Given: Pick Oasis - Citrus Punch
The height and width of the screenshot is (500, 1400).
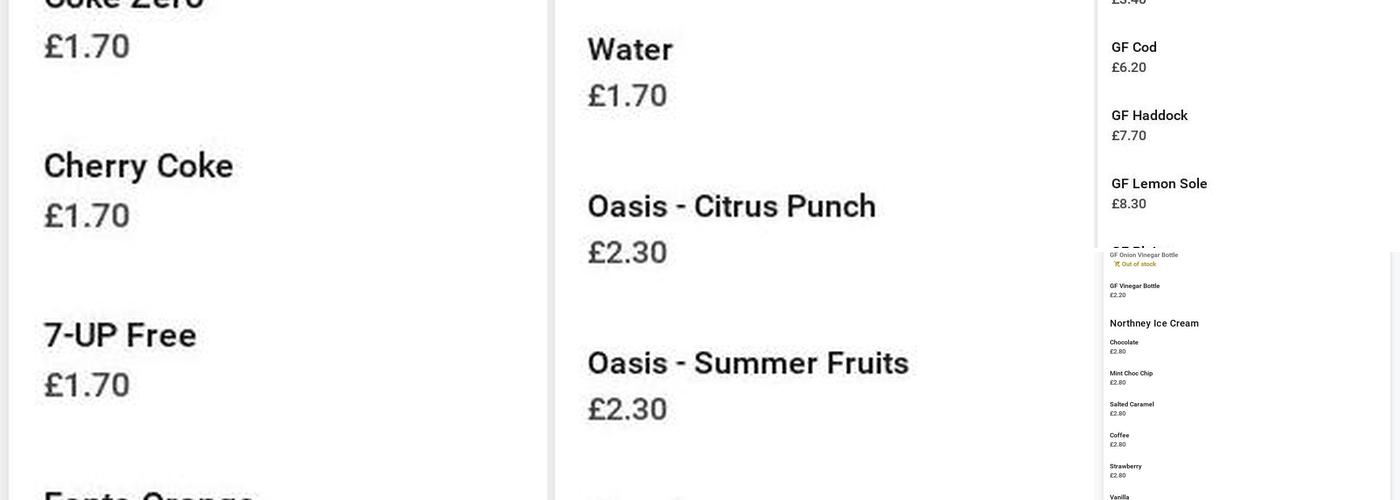Looking at the screenshot, I should (x=731, y=207).
